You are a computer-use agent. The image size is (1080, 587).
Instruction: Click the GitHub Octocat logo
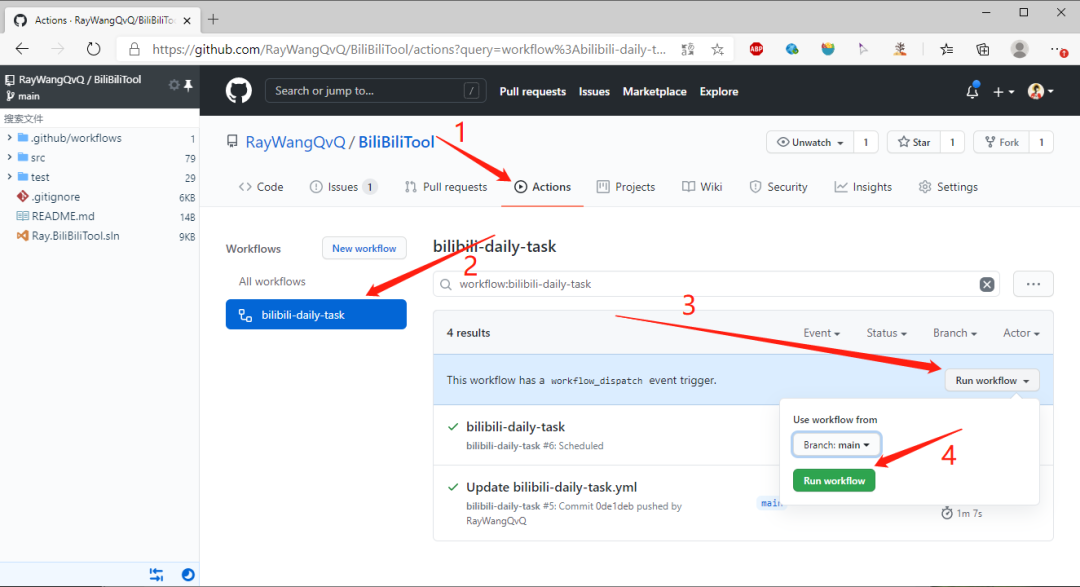(238, 91)
